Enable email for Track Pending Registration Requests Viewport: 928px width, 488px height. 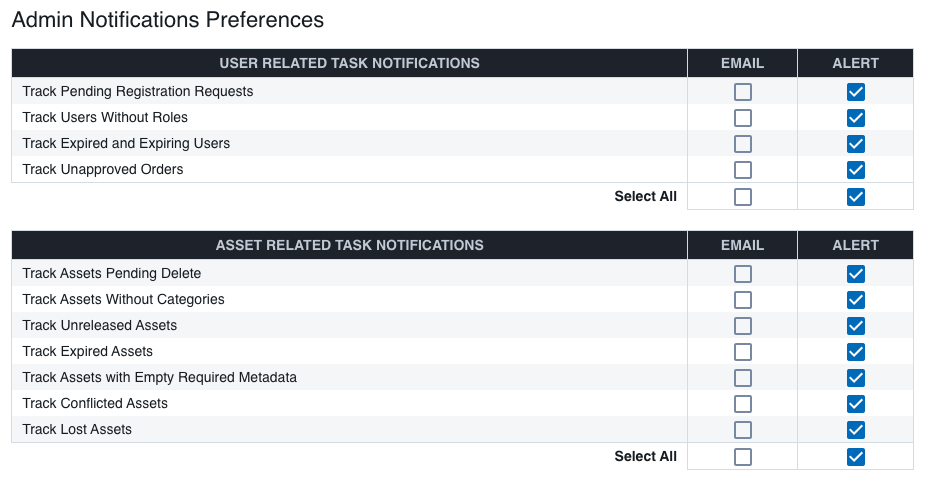point(743,92)
